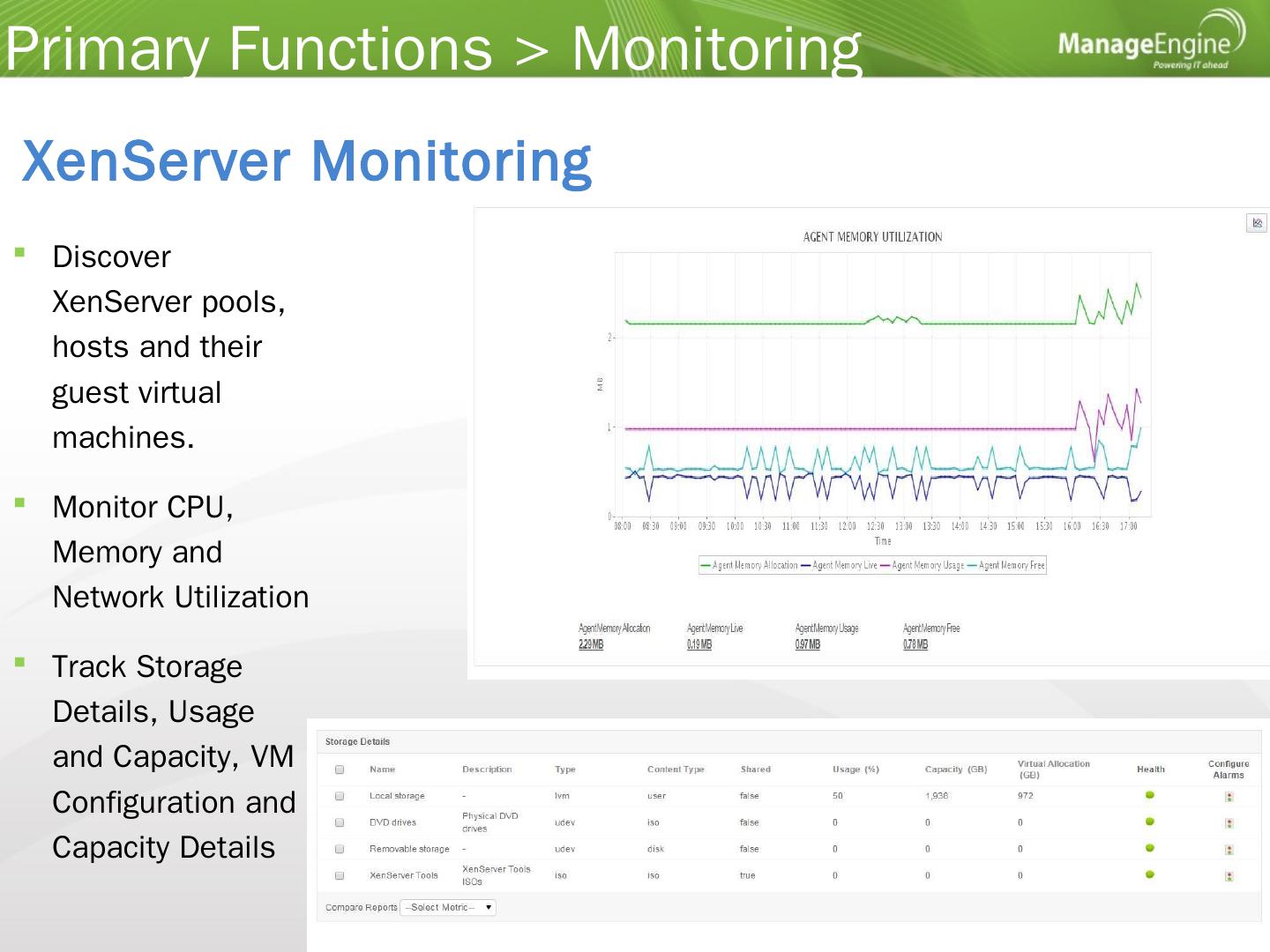Check the Local storage row checkbox

tap(340, 796)
